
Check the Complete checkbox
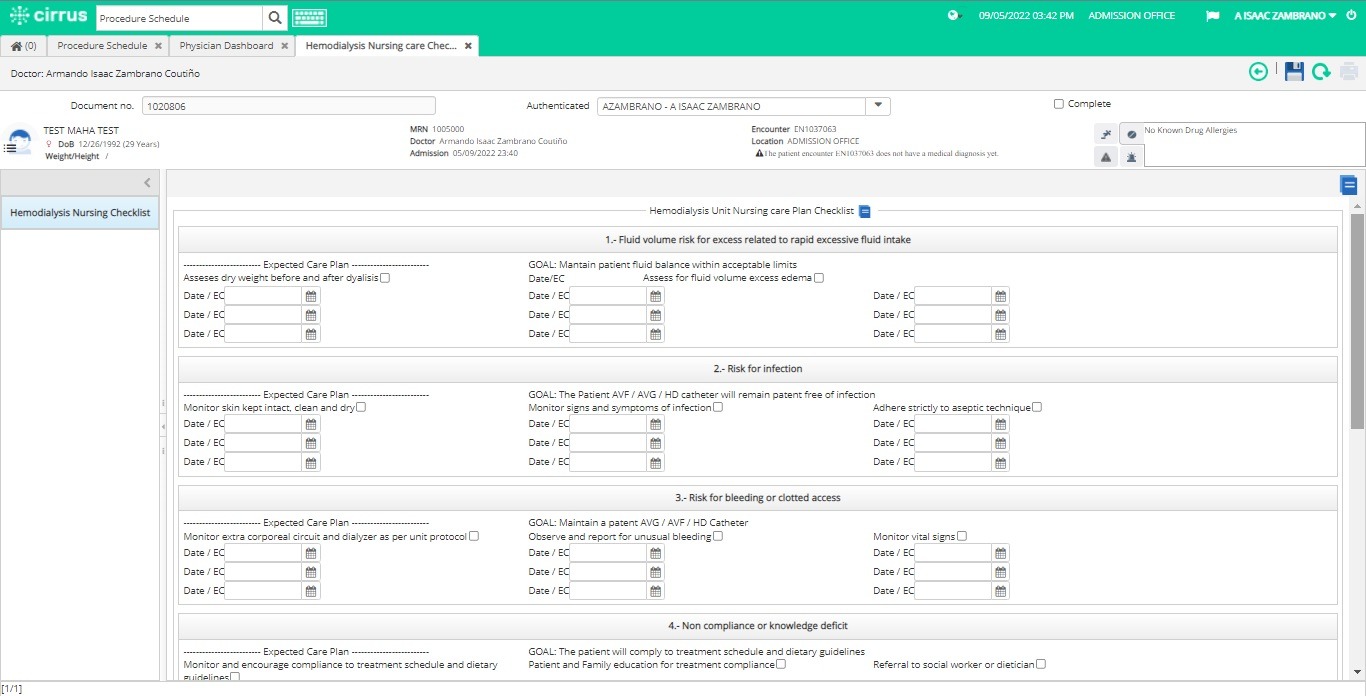[1059, 104]
